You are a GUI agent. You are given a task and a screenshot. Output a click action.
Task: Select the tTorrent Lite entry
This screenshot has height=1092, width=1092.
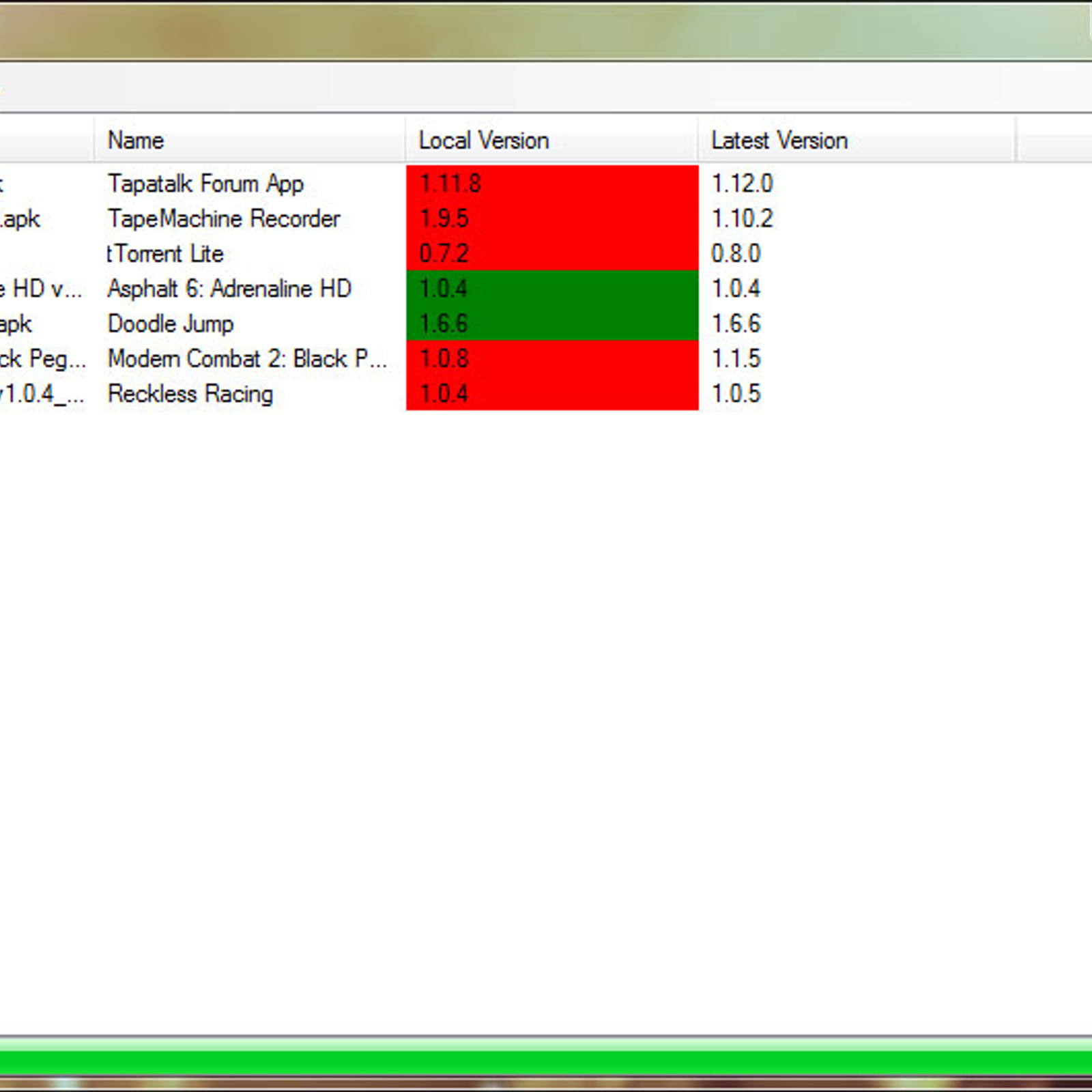tap(165, 253)
